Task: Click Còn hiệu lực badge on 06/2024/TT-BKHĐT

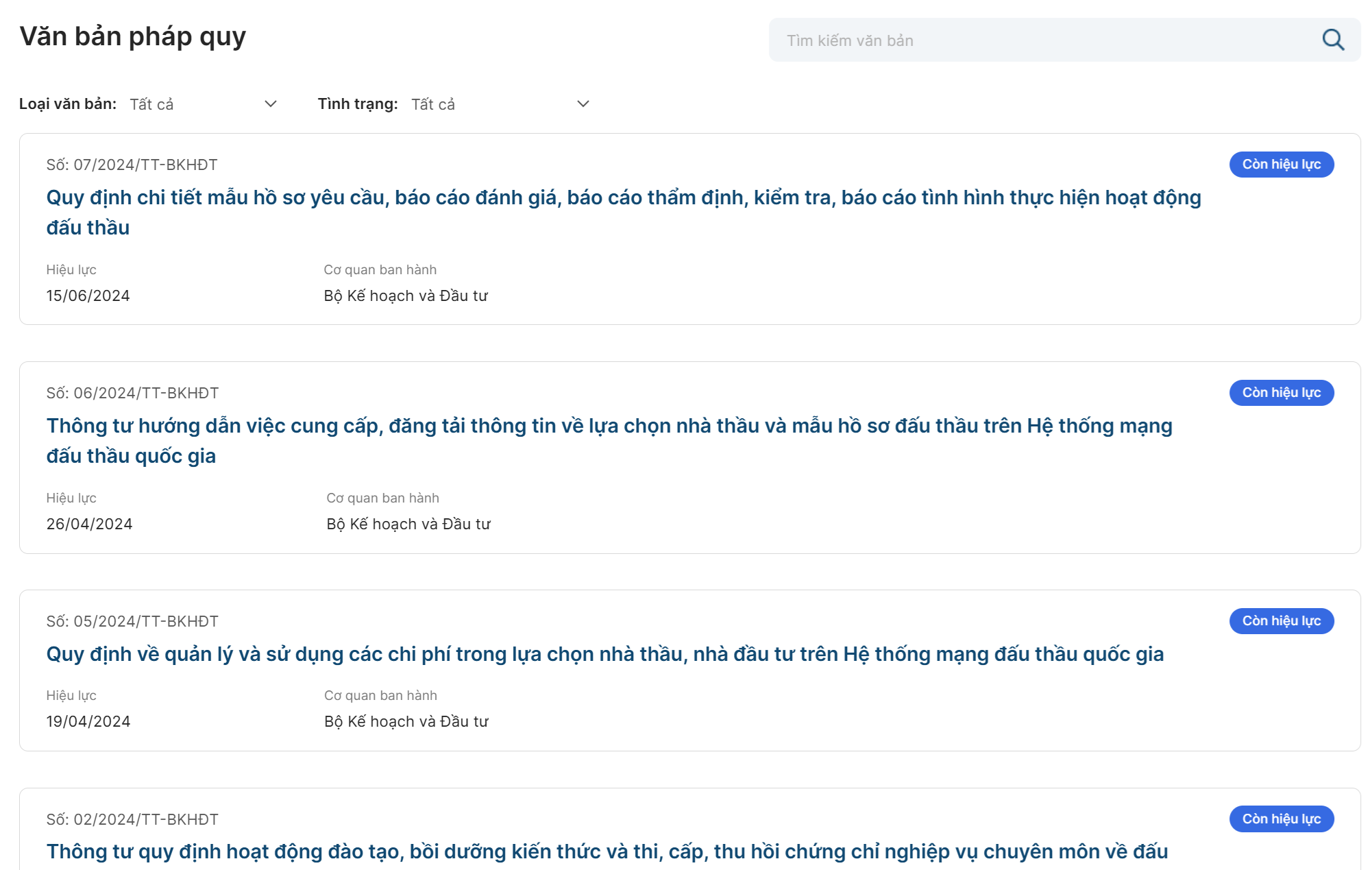Action: point(1281,393)
